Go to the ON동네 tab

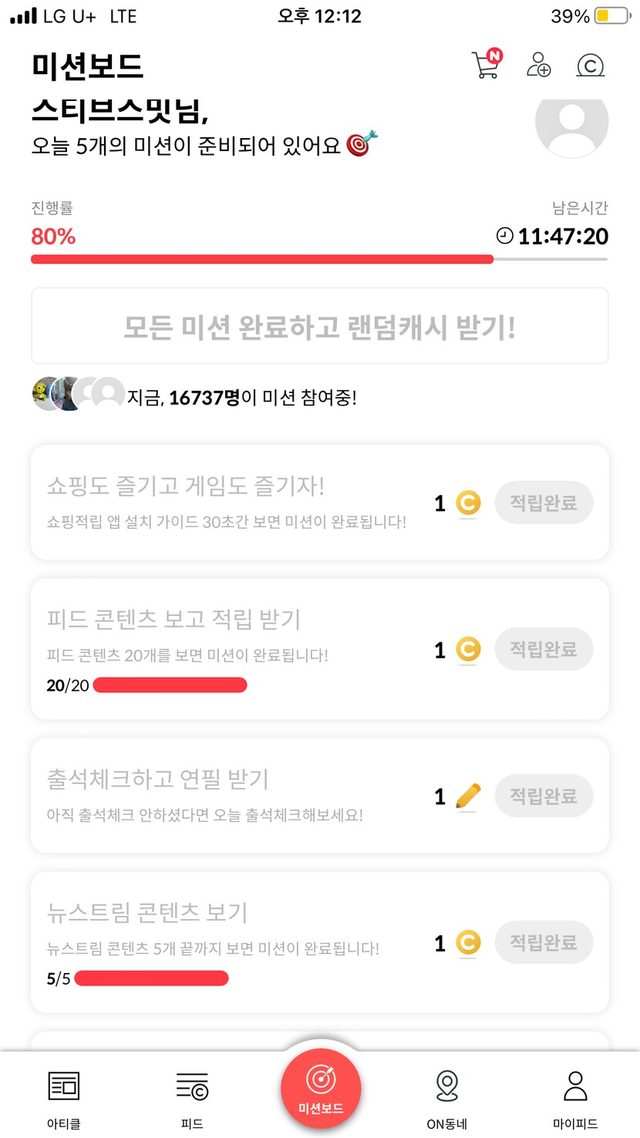coord(447,1095)
